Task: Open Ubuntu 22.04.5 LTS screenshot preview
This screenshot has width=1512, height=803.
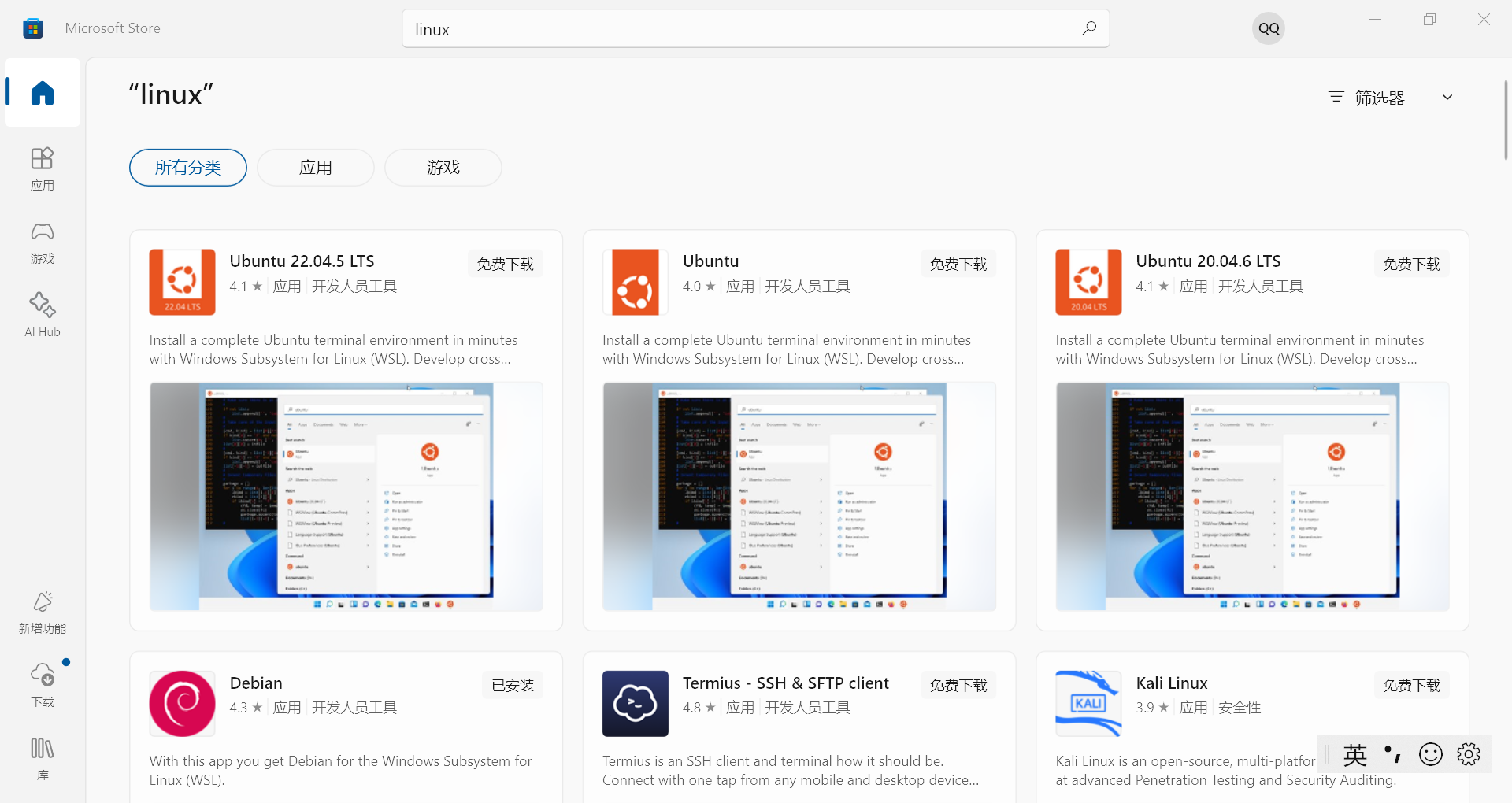Action: coord(346,497)
